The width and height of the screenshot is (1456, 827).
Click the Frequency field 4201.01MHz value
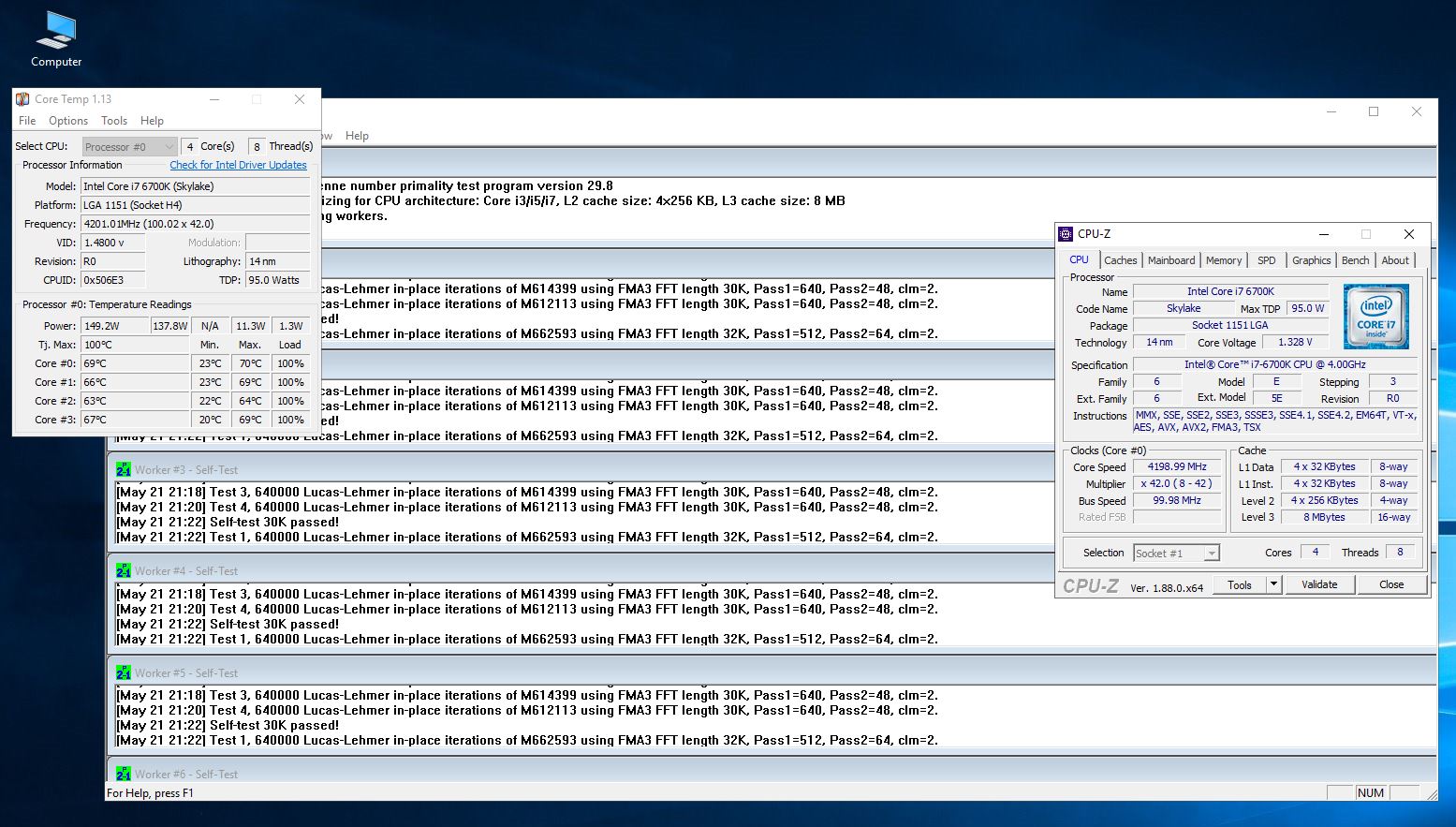pyautogui.click(x=195, y=224)
